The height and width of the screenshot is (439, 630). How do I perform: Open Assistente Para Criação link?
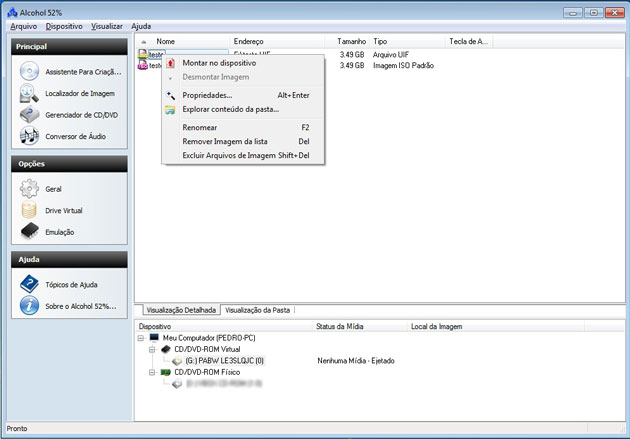[83, 72]
